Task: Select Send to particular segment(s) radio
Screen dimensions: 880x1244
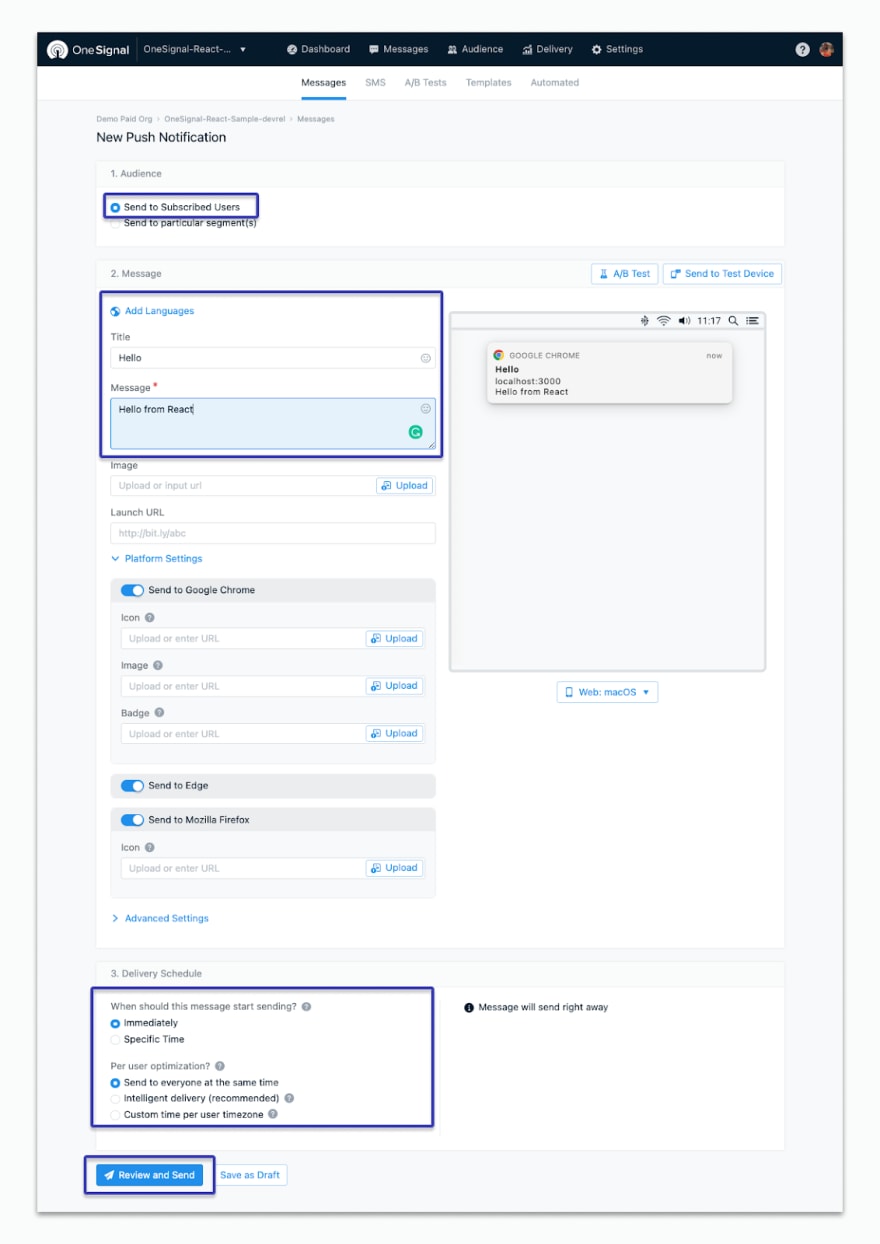Action: [x=116, y=223]
